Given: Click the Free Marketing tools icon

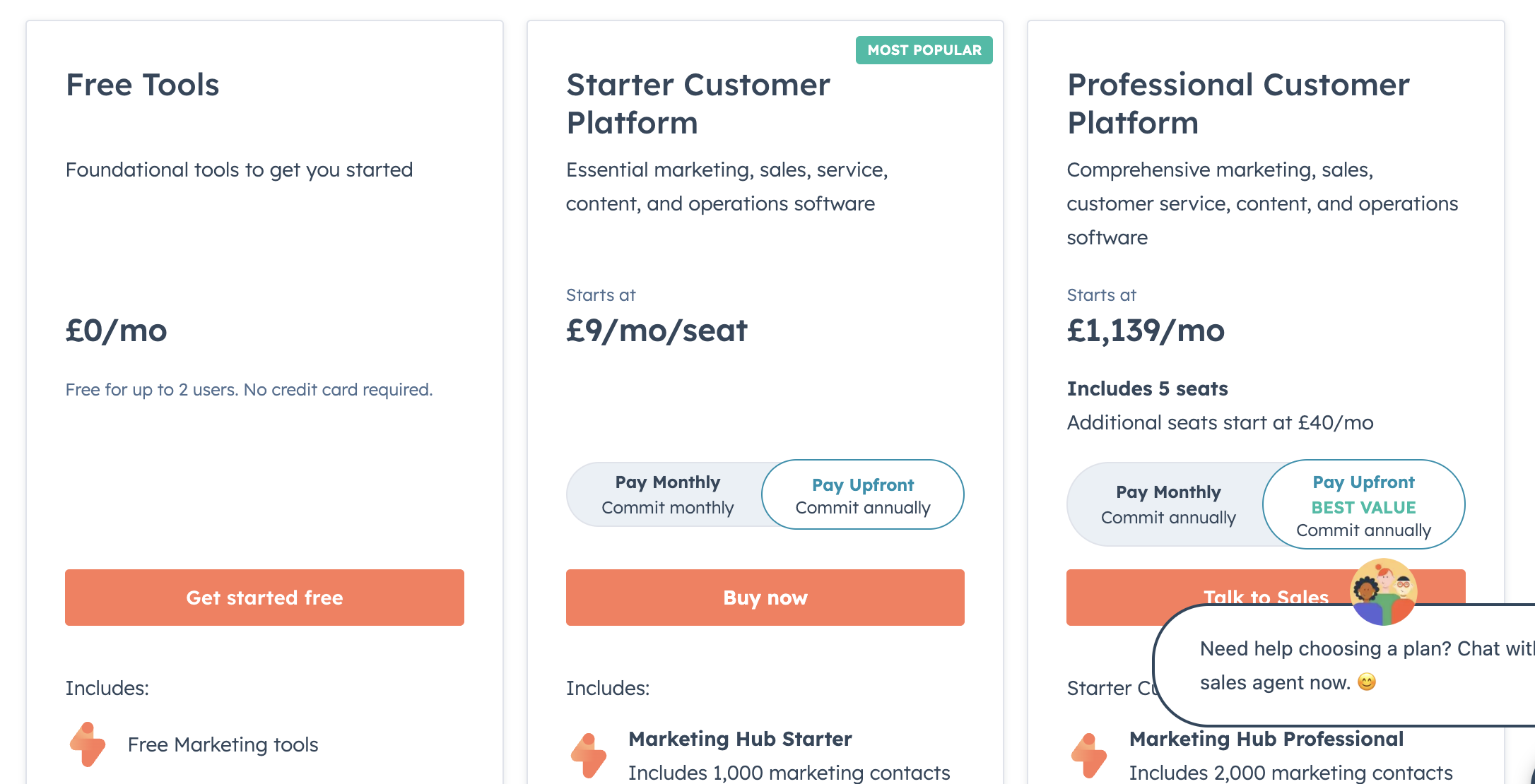Looking at the screenshot, I should 88,744.
